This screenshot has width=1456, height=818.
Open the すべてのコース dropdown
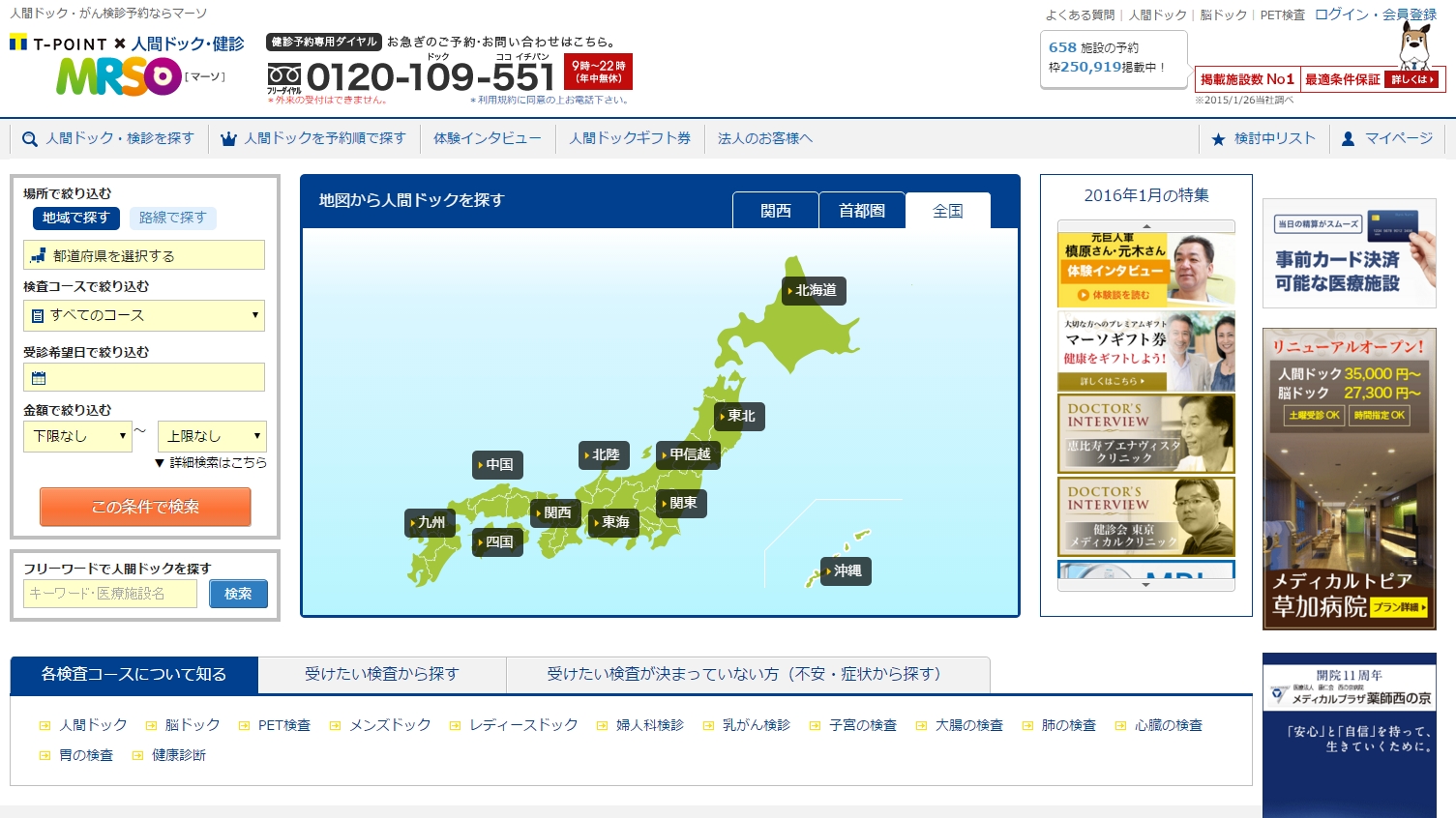(144, 315)
